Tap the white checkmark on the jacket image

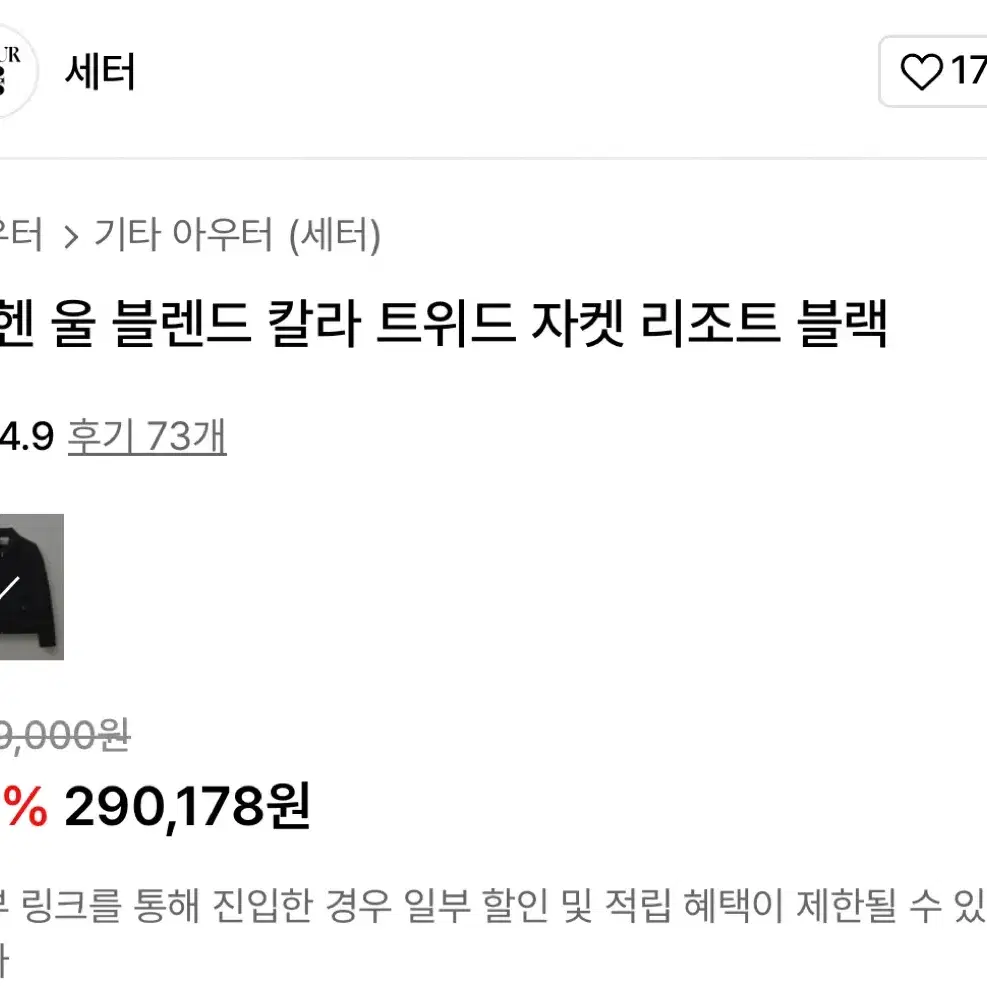pos(9,590)
